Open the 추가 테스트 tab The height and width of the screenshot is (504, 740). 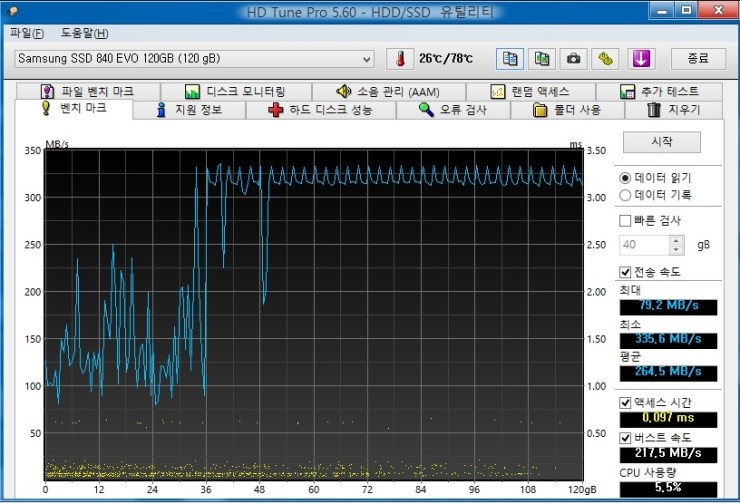(659, 91)
